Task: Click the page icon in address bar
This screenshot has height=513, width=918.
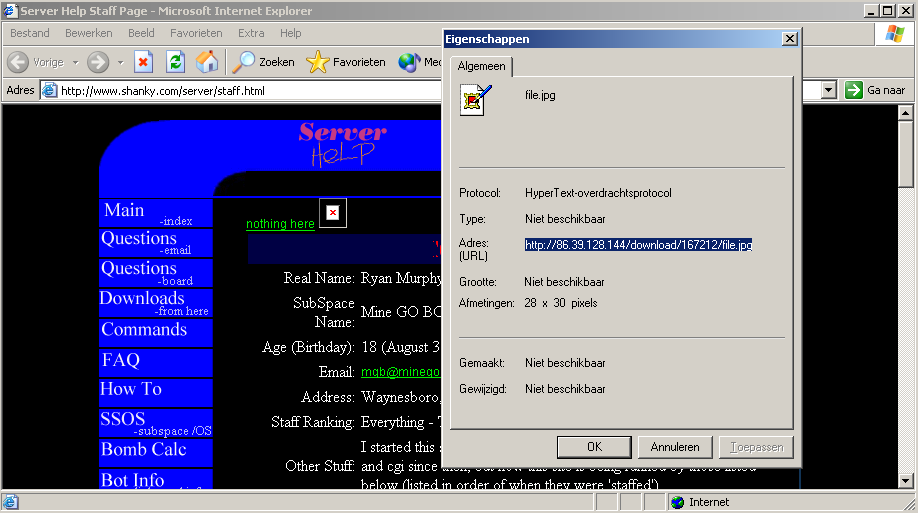Action: (50, 90)
